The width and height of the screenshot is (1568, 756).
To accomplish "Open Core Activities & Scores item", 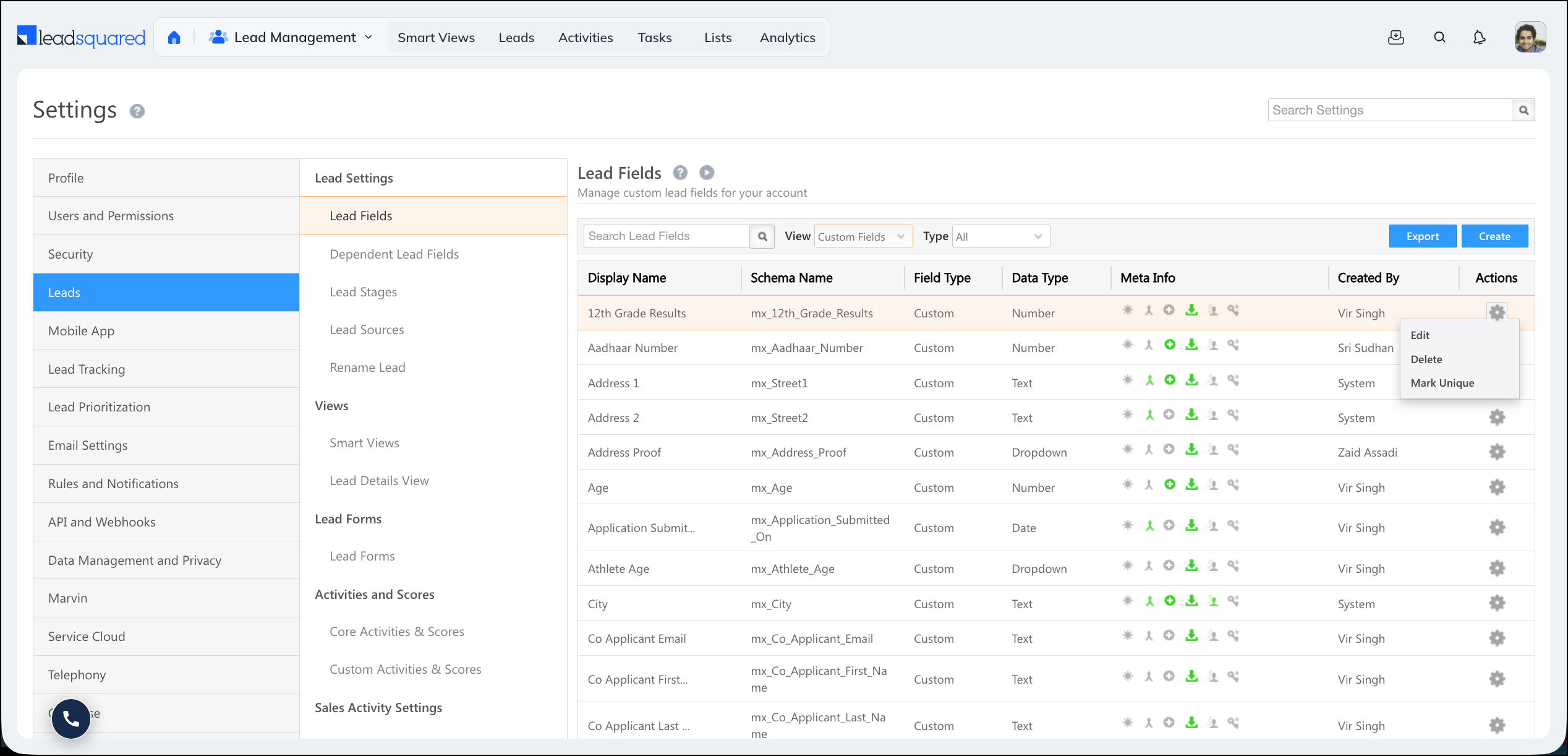I will pos(397,632).
